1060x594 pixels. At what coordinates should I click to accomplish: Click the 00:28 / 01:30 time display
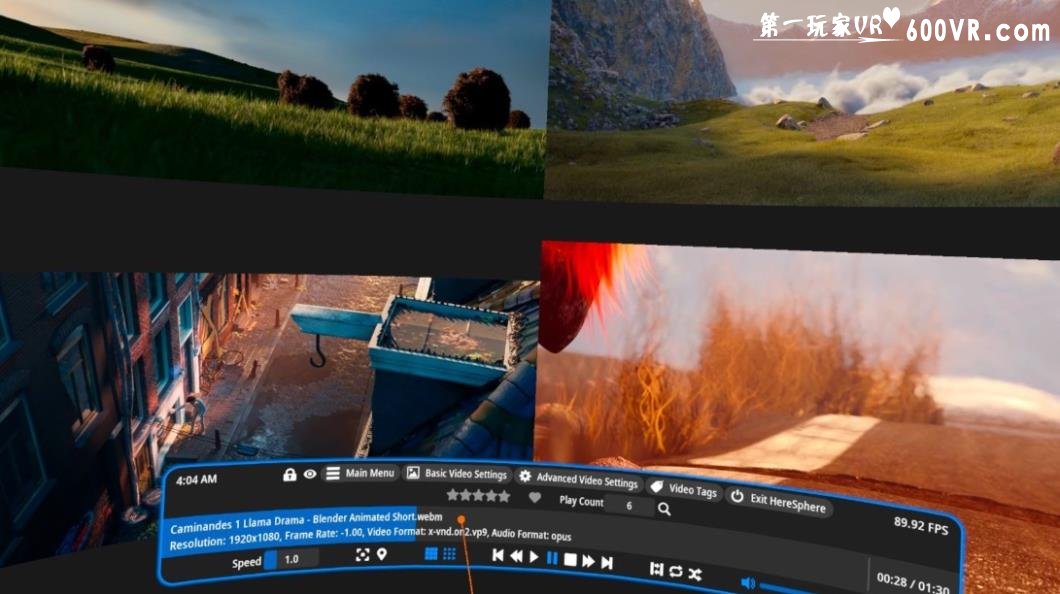(x=913, y=583)
